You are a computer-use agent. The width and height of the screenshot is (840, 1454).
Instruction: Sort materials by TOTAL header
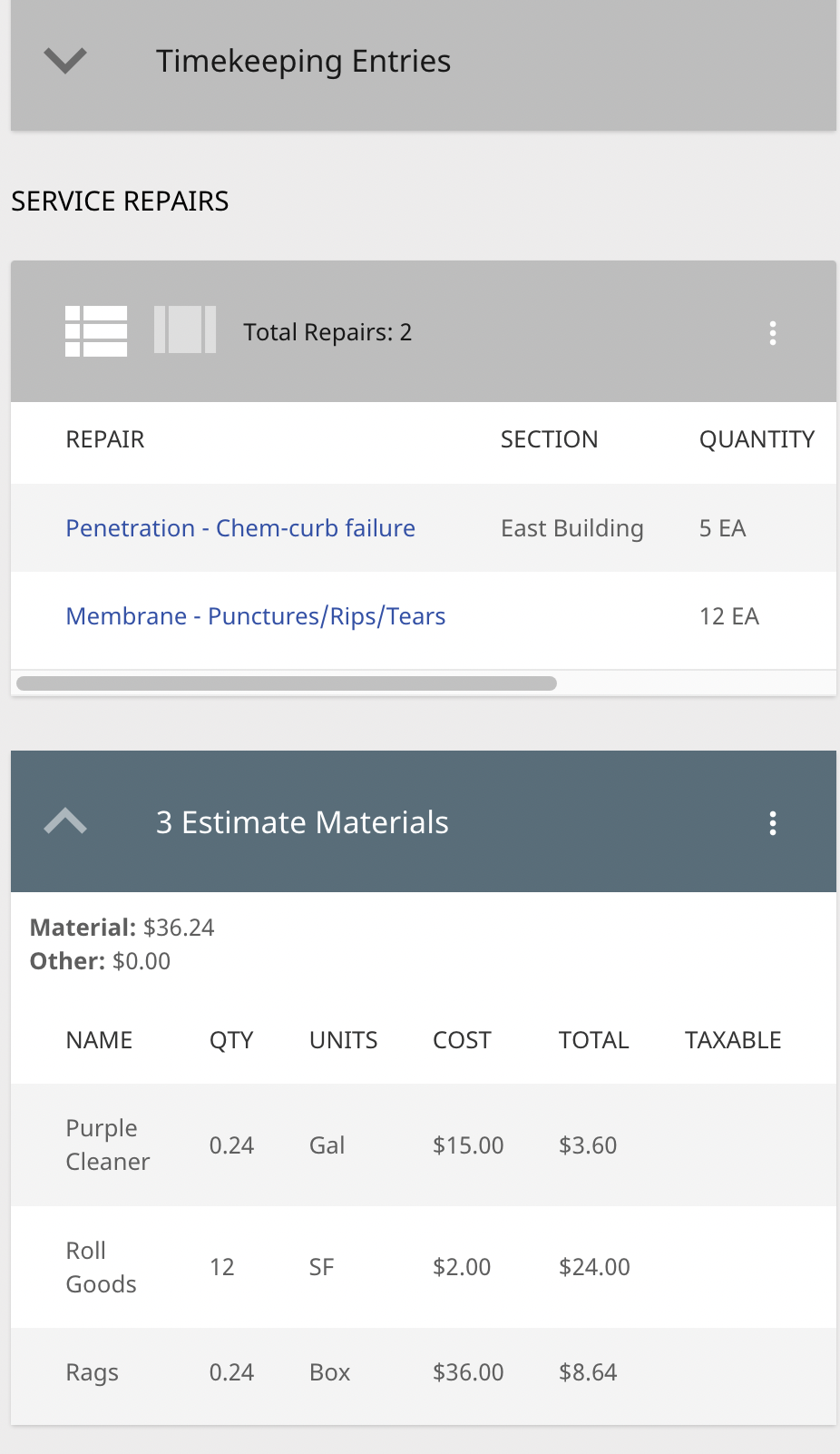click(x=593, y=1040)
